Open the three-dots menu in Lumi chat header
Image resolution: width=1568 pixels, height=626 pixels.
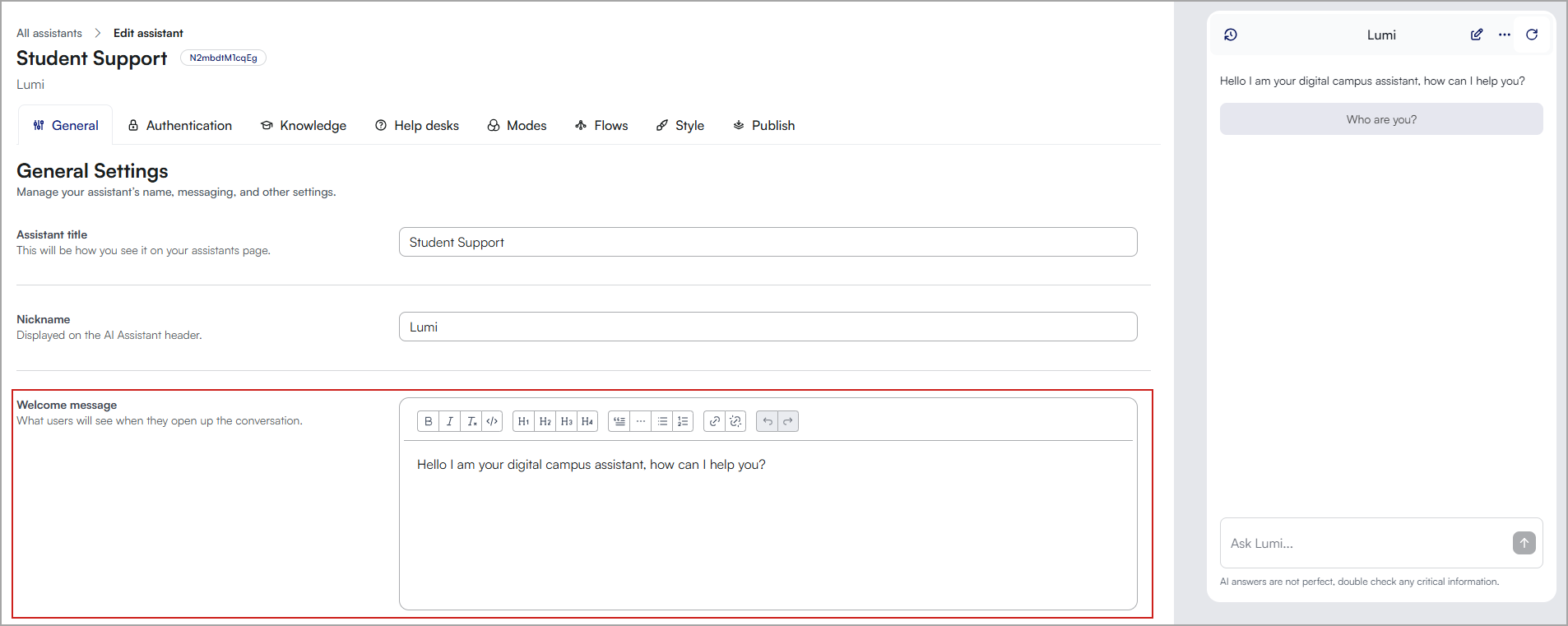tap(1505, 35)
